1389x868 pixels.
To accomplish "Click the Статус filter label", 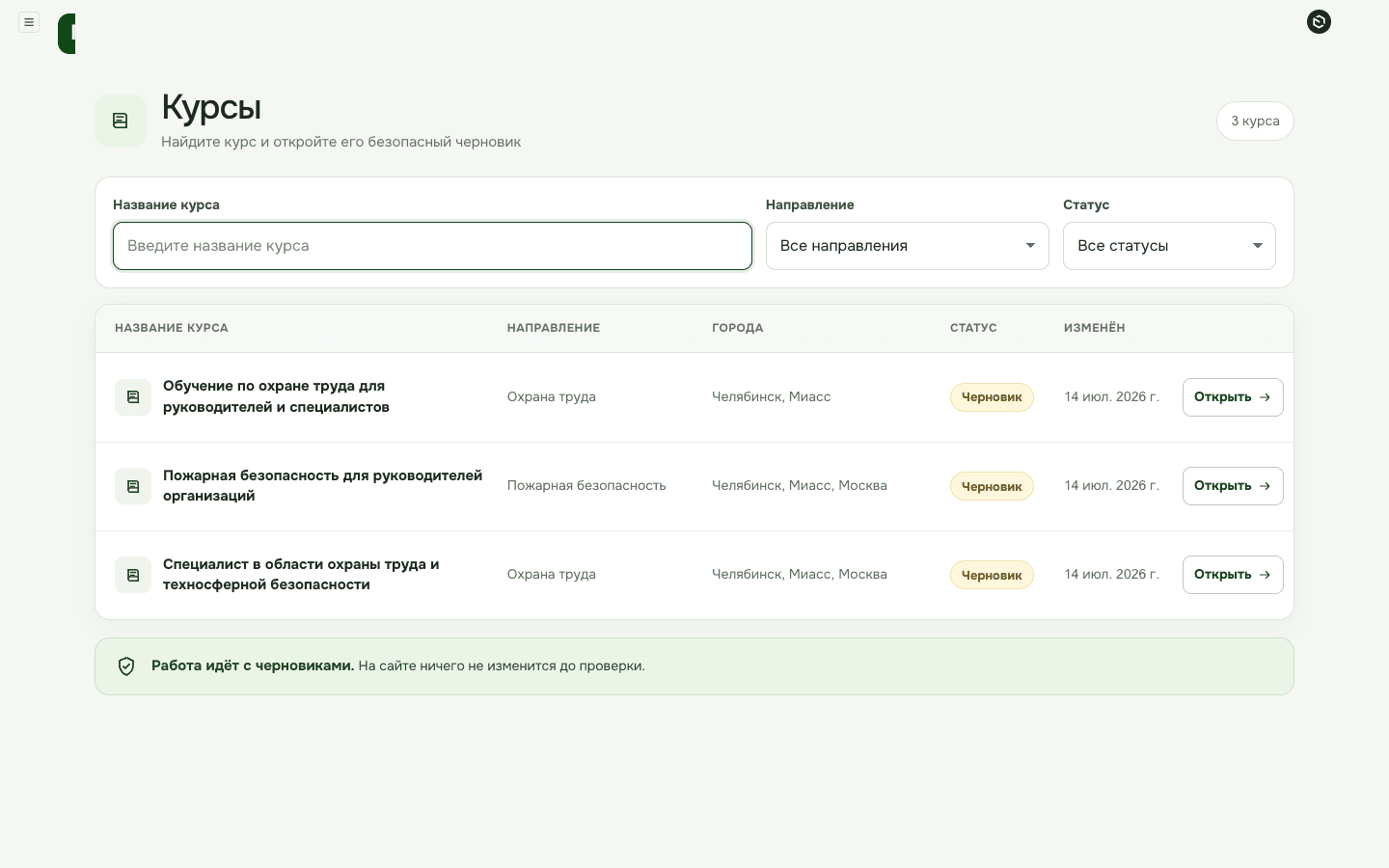I will pos(1086,204).
